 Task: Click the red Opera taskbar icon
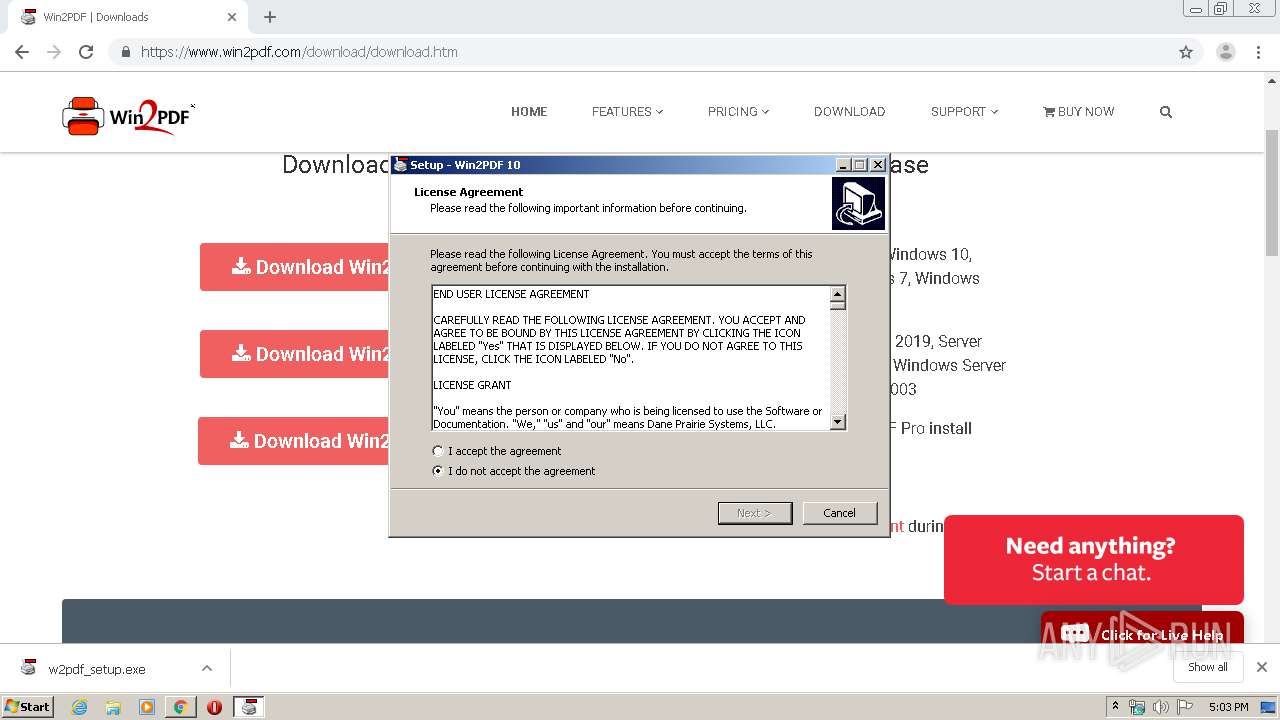(x=214, y=707)
